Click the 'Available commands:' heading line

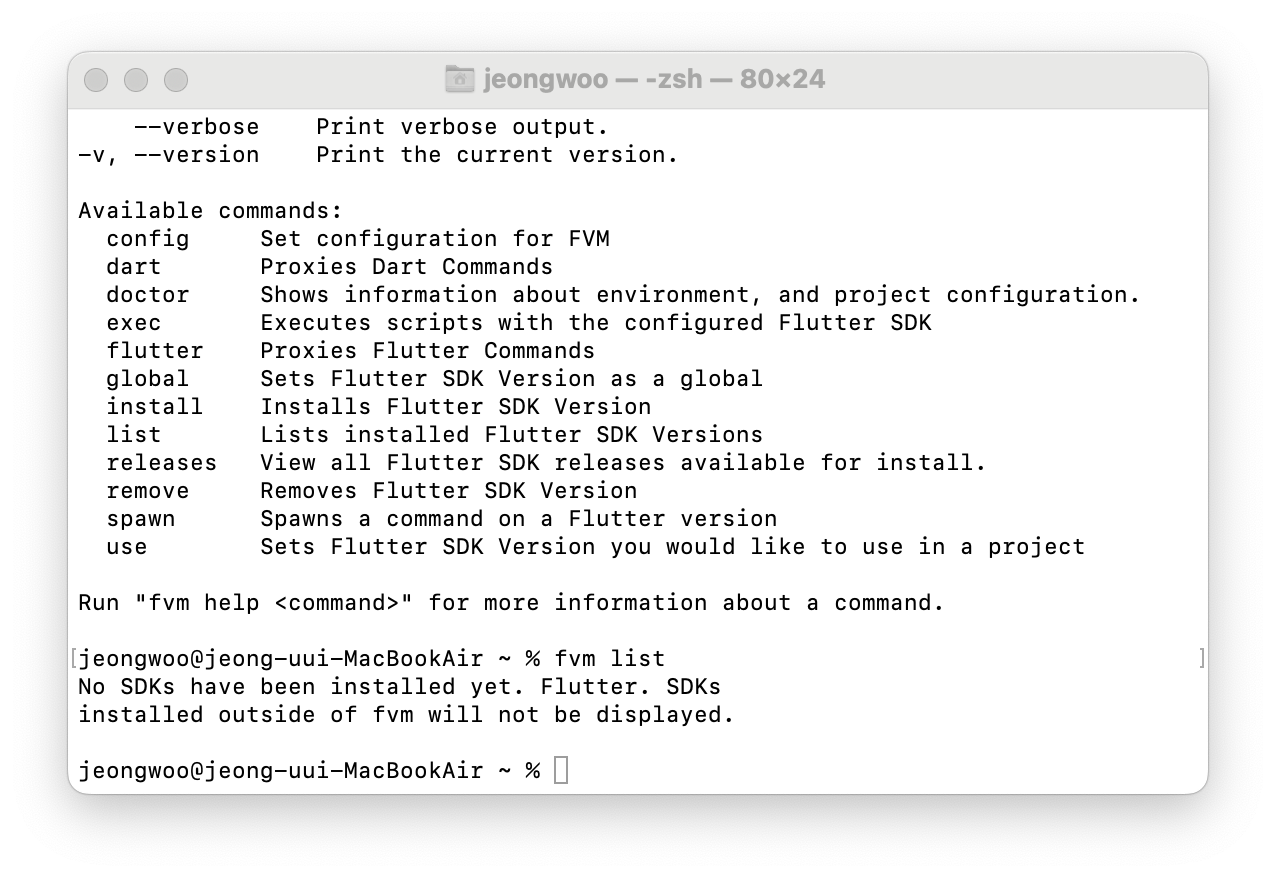pos(211,211)
